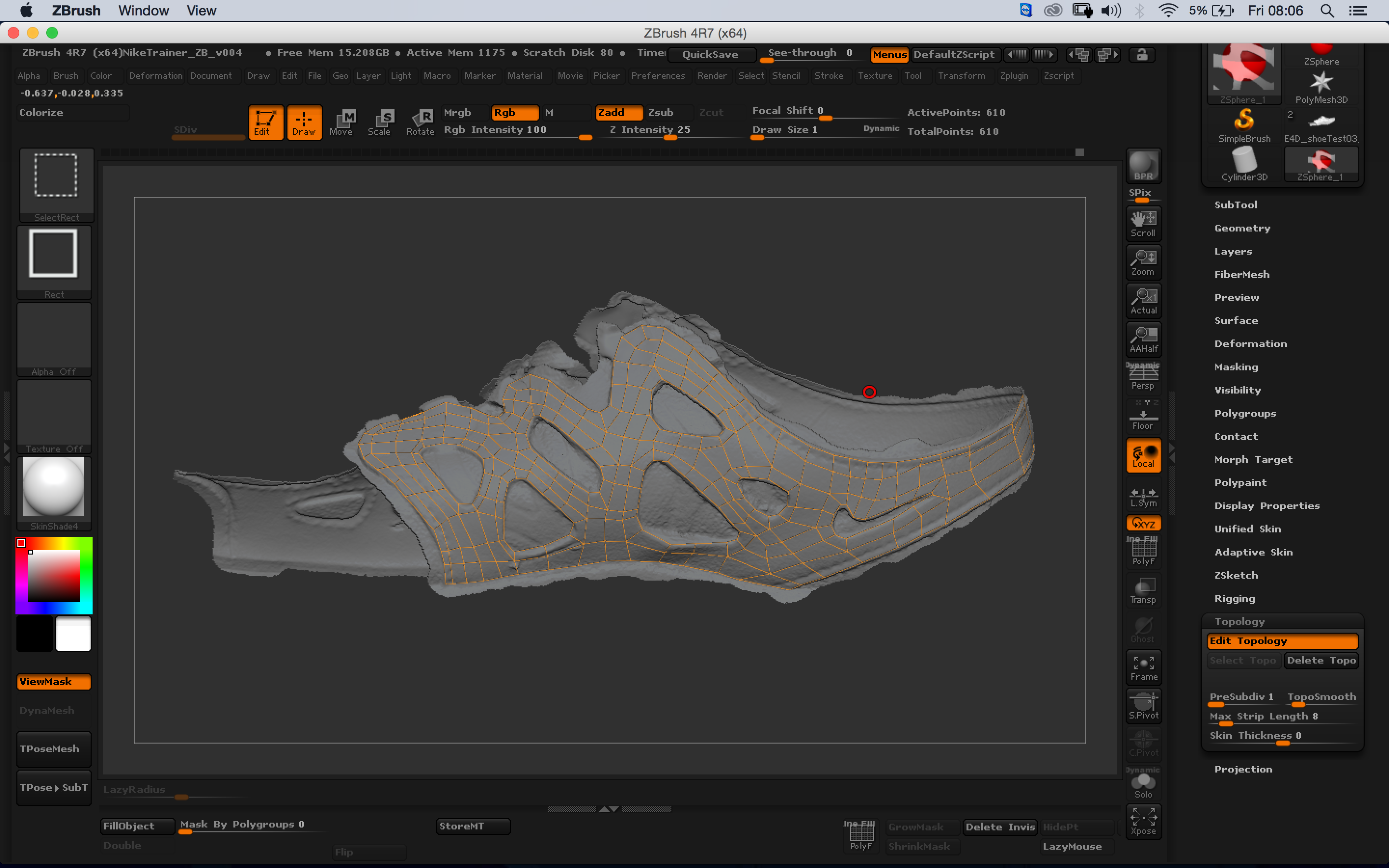Click the Scroll canvas icon
Viewport: 1389px width, 868px height.
pos(1144,223)
